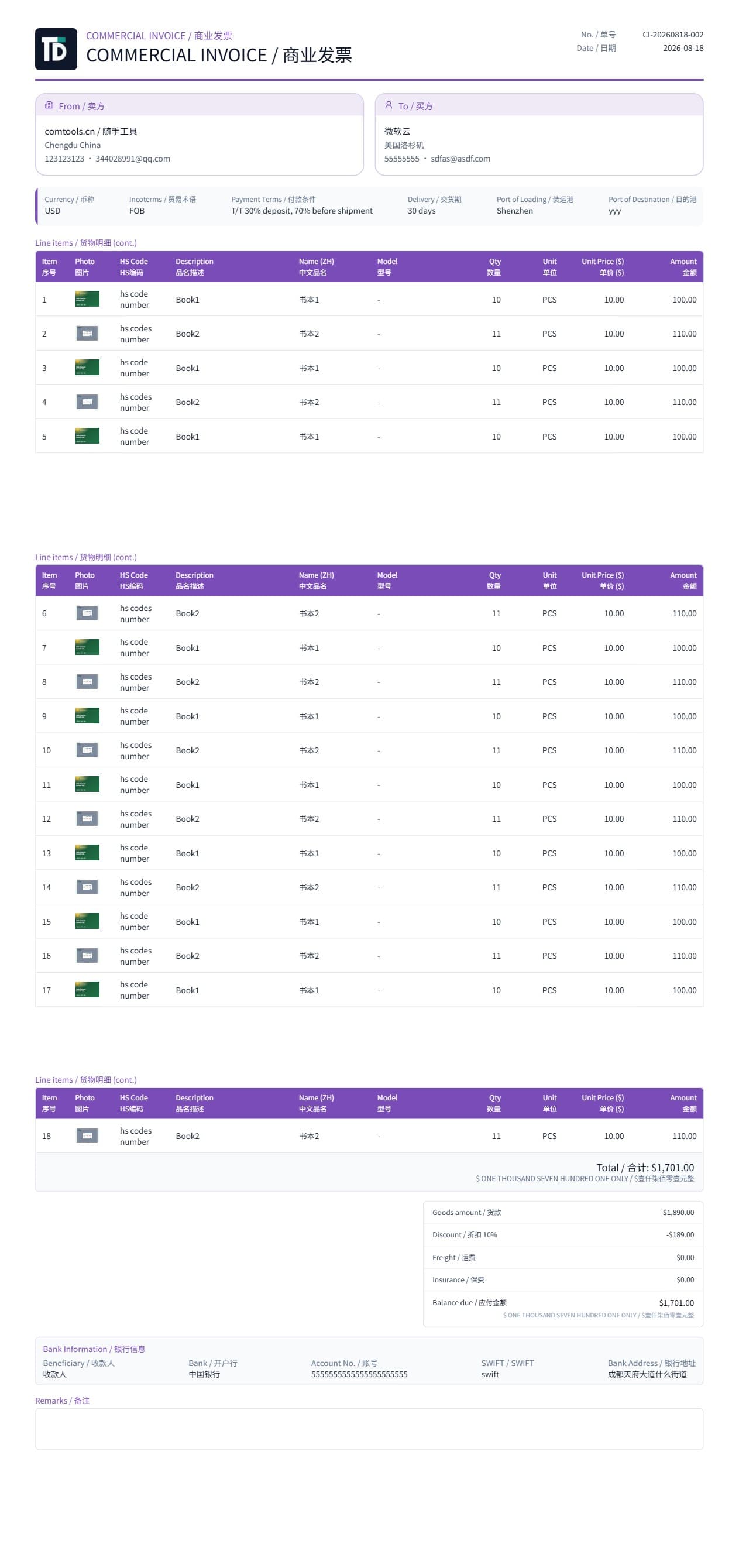
Task: Select the Currency value USD
Action: click(x=52, y=211)
